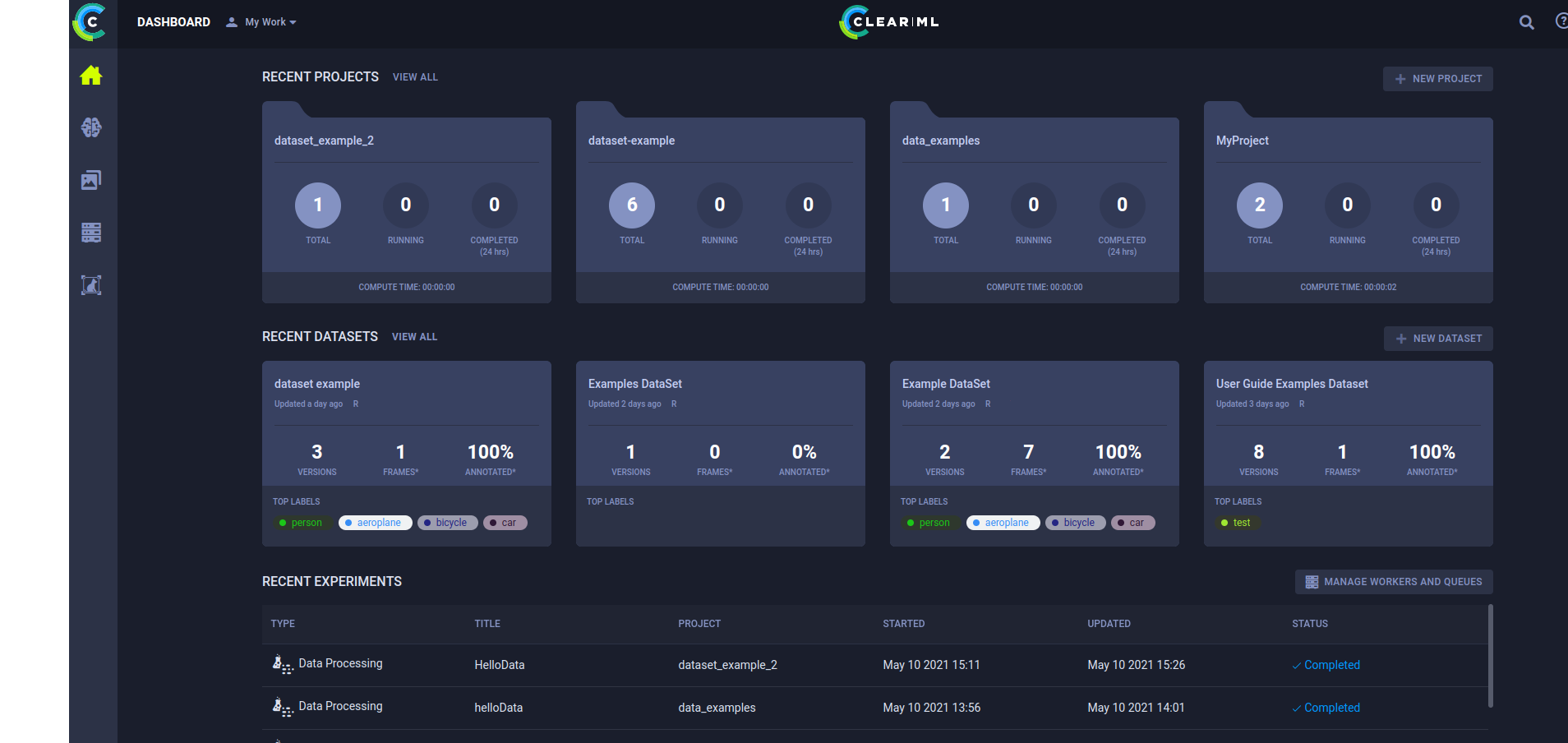Open the Projects brain icon in sidebar
Screen dimensions: 1568x743
(x=91, y=127)
